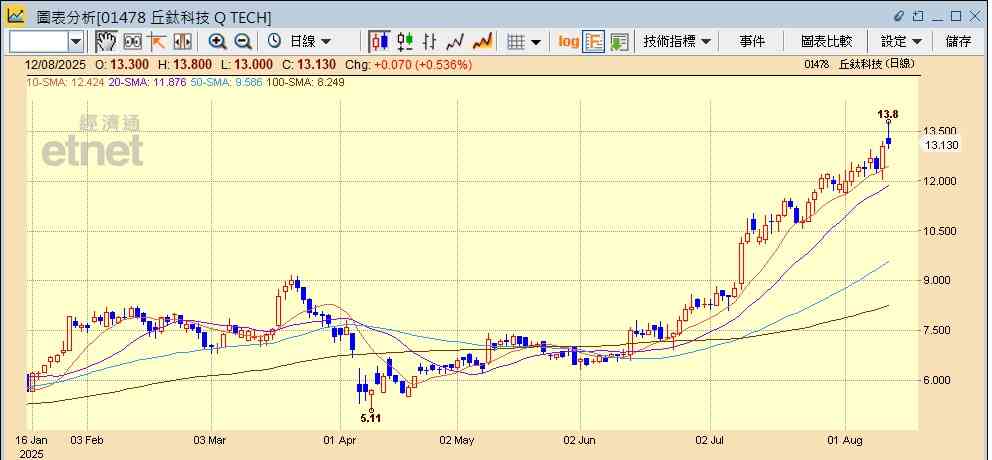Click the 事件 button
This screenshot has height=460, width=992.
click(752, 42)
